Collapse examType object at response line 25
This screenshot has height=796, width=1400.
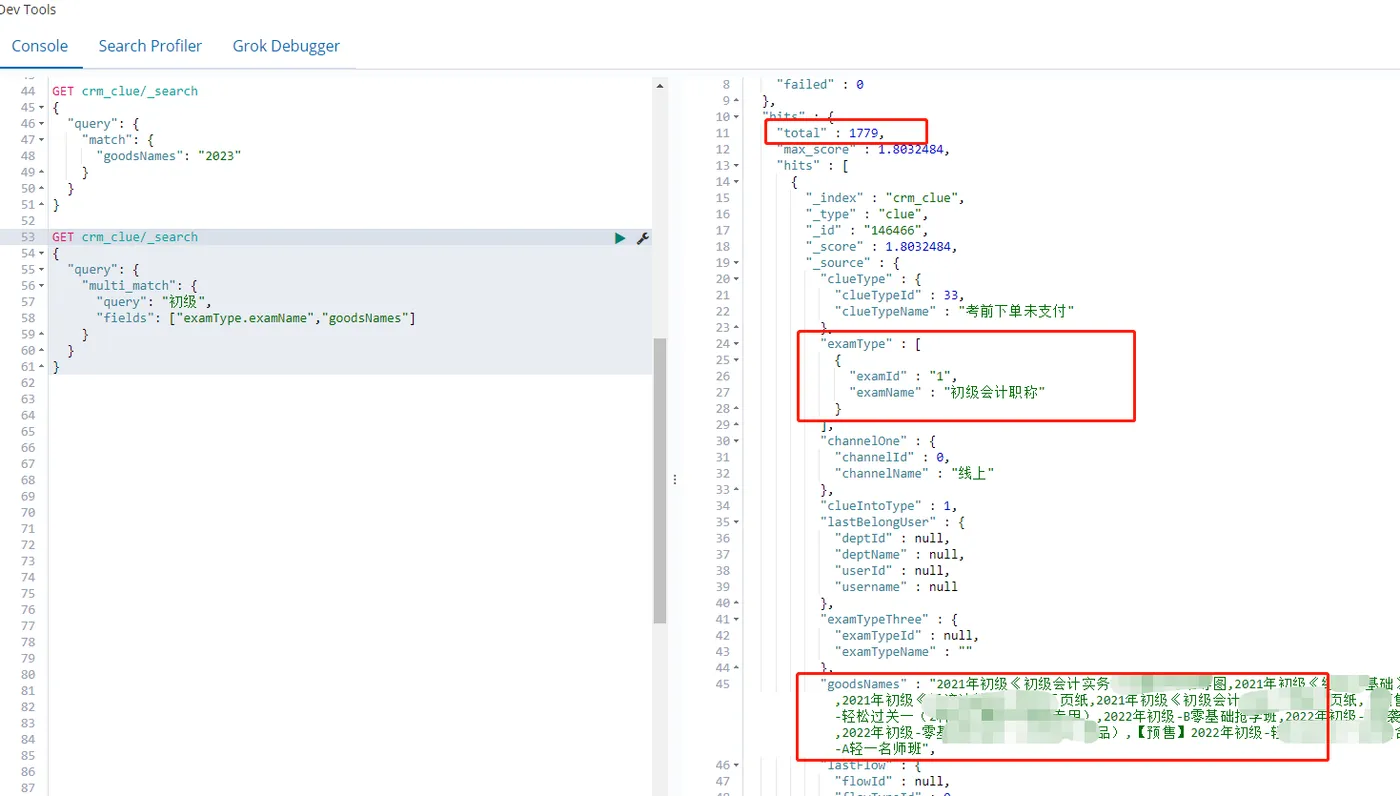737,360
